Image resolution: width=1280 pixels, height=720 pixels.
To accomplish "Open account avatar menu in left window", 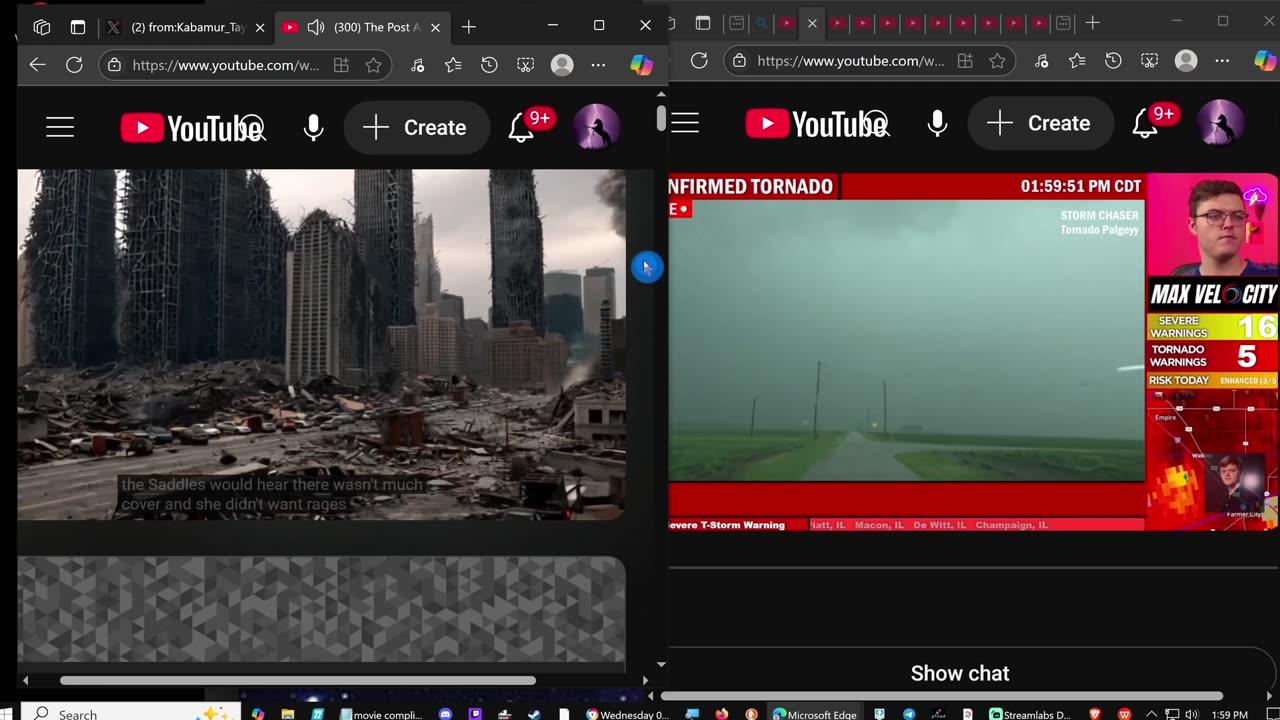I will (596, 128).
